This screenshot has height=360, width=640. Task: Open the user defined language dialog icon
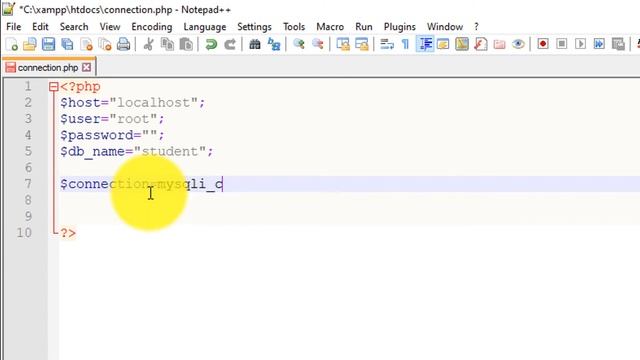443,44
